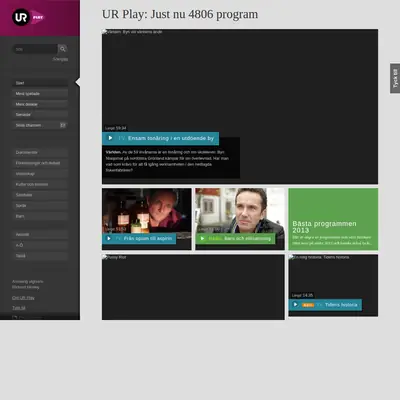Open the menu item below A-Ö

tap(40, 256)
